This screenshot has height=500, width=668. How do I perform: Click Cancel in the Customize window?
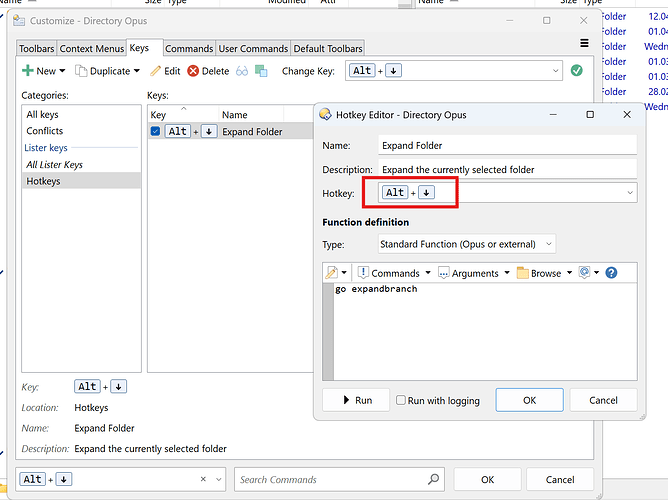tap(560, 480)
